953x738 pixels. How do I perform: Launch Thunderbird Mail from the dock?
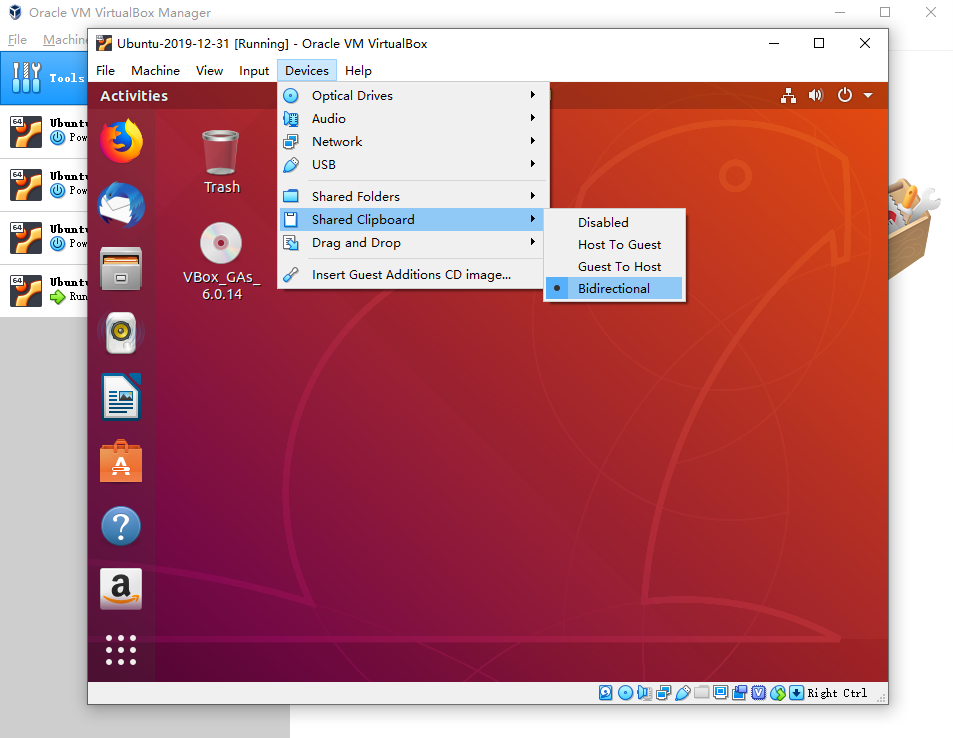tap(121, 205)
